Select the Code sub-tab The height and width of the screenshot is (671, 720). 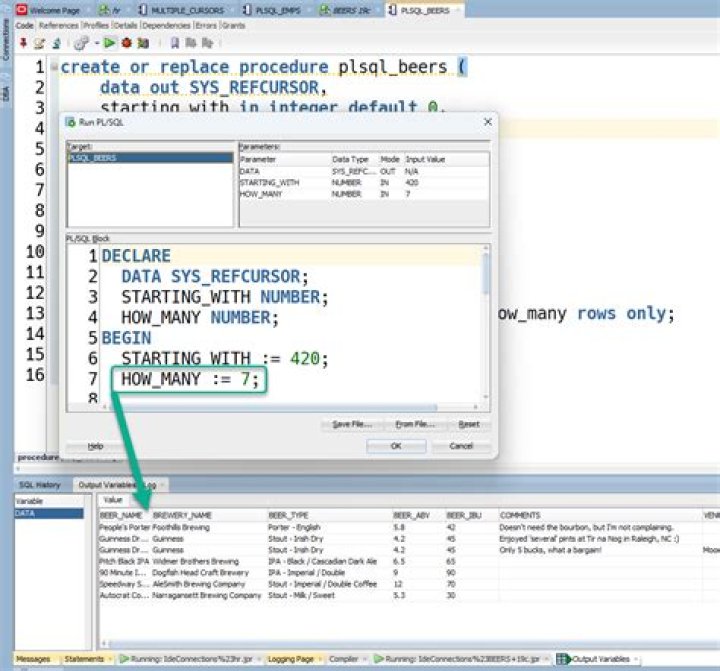click(x=24, y=26)
